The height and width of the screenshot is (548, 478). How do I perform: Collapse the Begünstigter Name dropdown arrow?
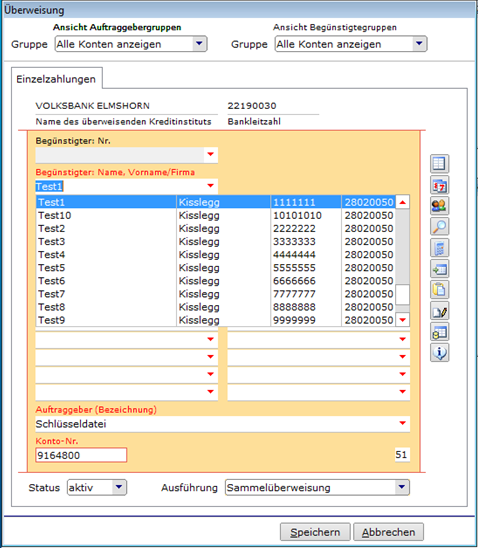click(210, 186)
